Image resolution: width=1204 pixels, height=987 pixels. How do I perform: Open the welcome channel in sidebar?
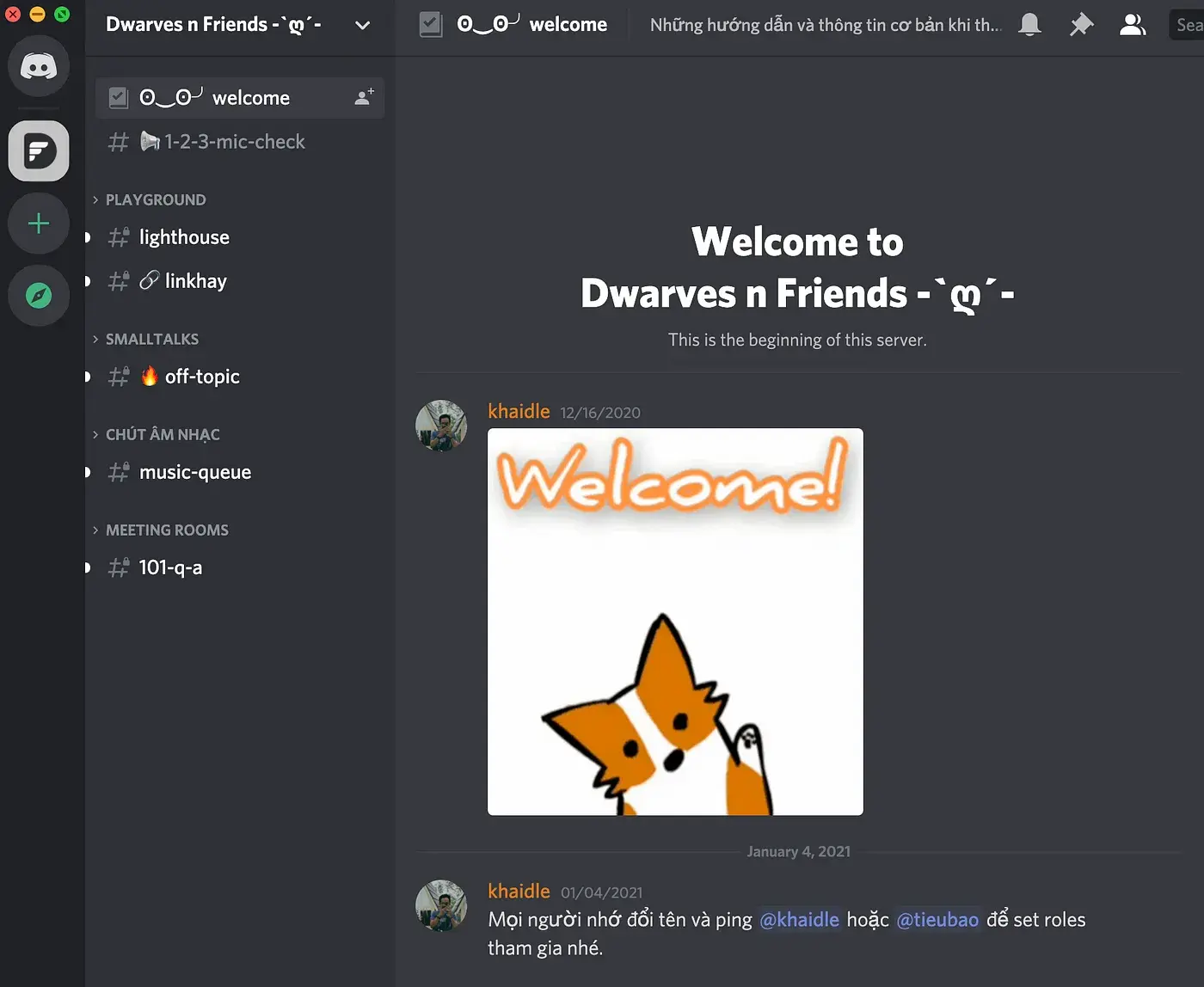pyautogui.click(x=239, y=98)
